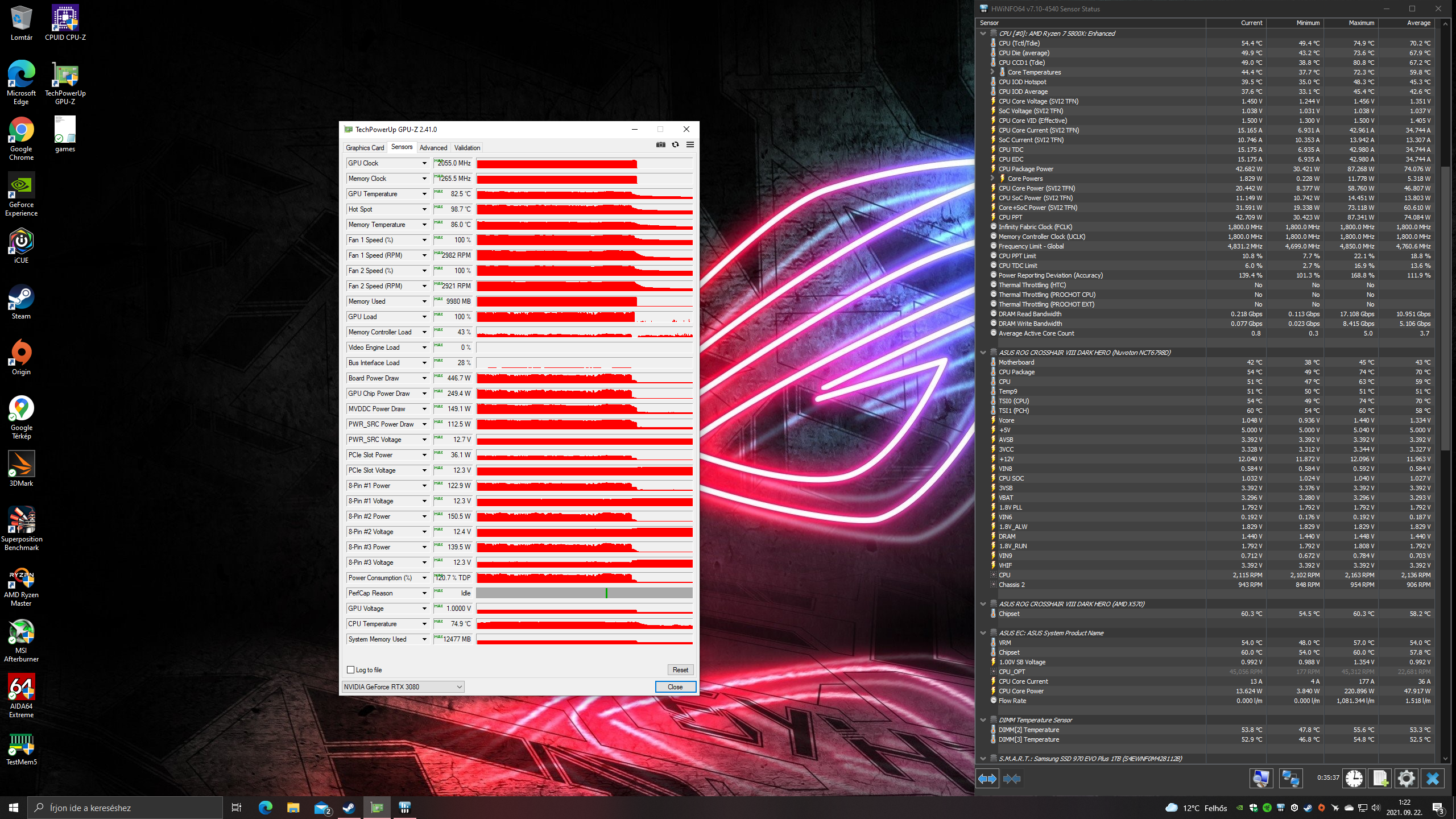The width and height of the screenshot is (1456, 819).
Task: Click File Explorer taskbar icon
Action: (293, 808)
